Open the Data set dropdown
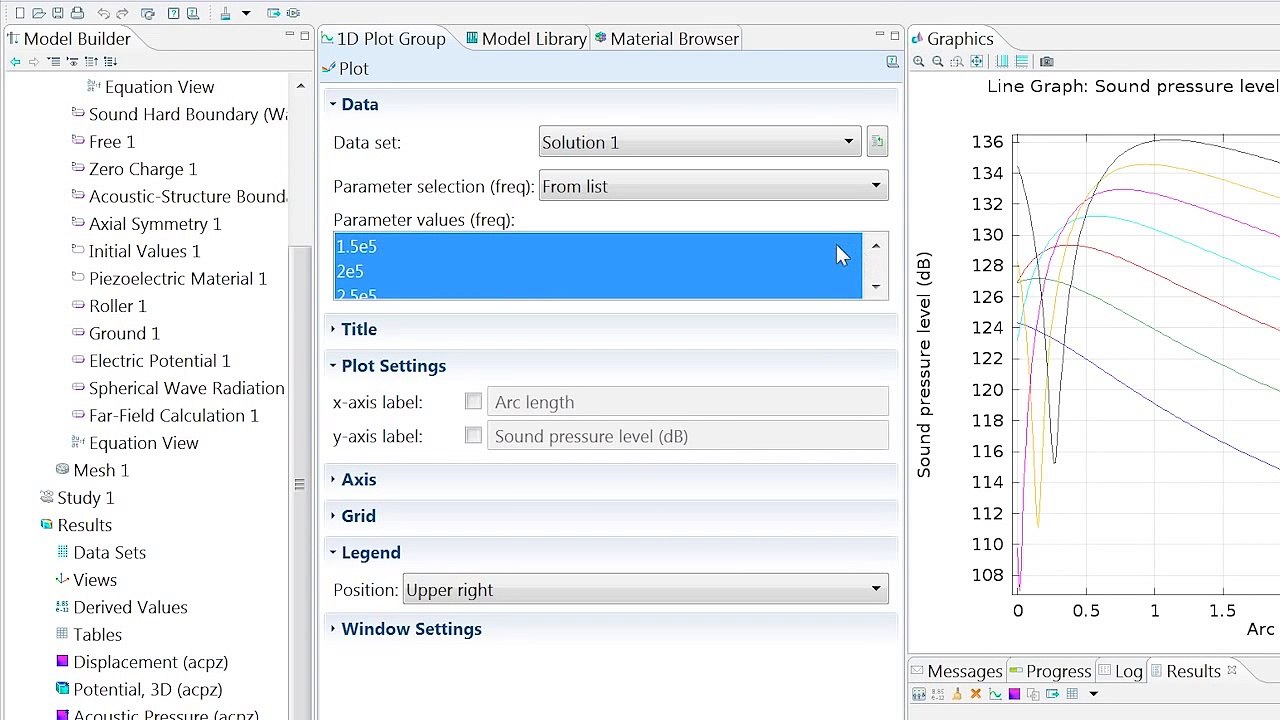This screenshot has width=1280, height=720. (699, 142)
